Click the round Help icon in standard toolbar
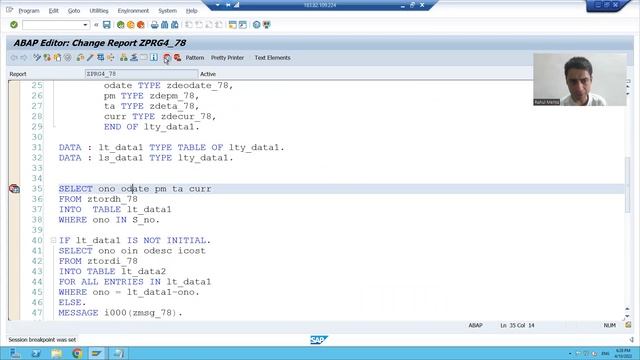The width and height of the screenshot is (640, 360). (256, 25)
